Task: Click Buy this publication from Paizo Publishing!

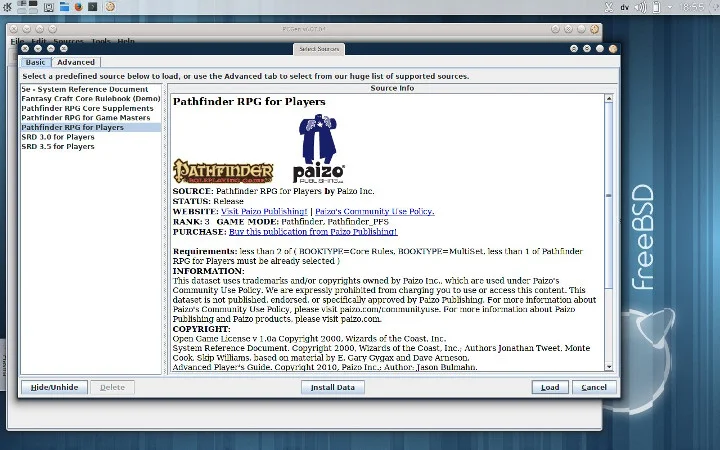Action: [x=313, y=231]
